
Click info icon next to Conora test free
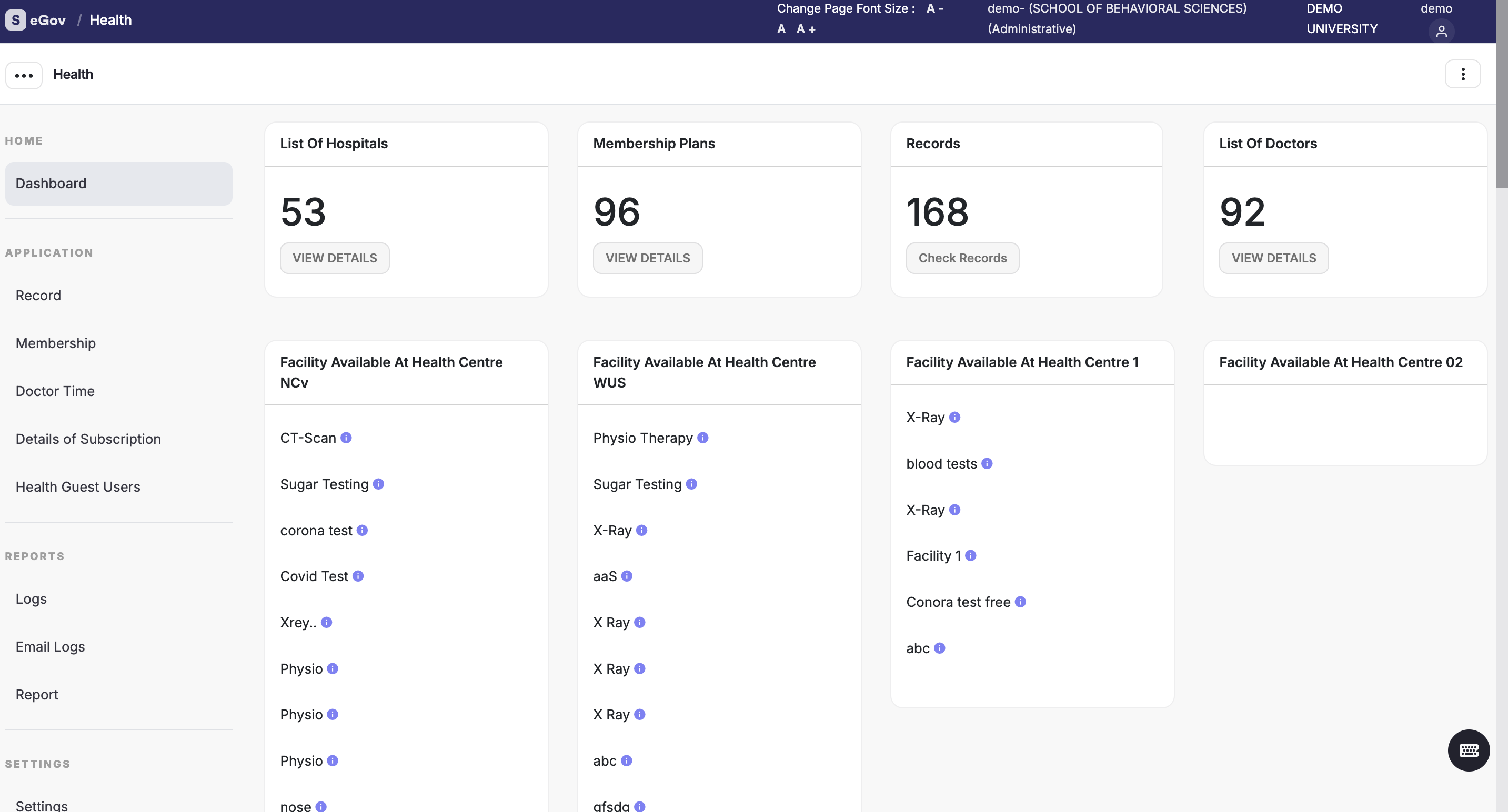pyautogui.click(x=1020, y=602)
